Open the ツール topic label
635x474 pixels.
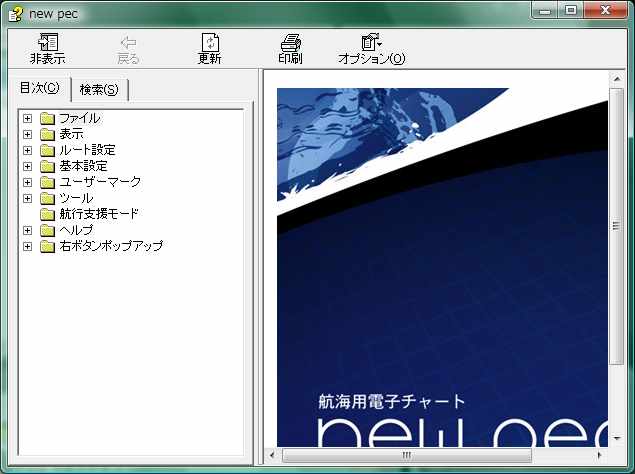(x=76, y=198)
